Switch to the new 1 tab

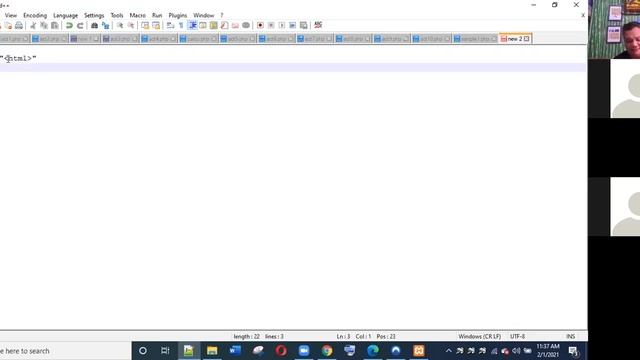(84, 39)
